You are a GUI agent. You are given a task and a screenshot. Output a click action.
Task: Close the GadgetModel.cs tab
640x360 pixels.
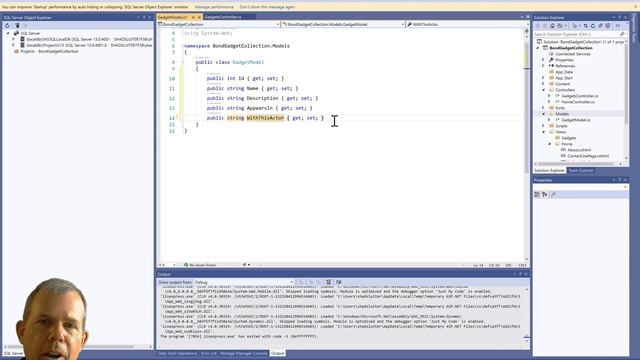coord(199,17)
